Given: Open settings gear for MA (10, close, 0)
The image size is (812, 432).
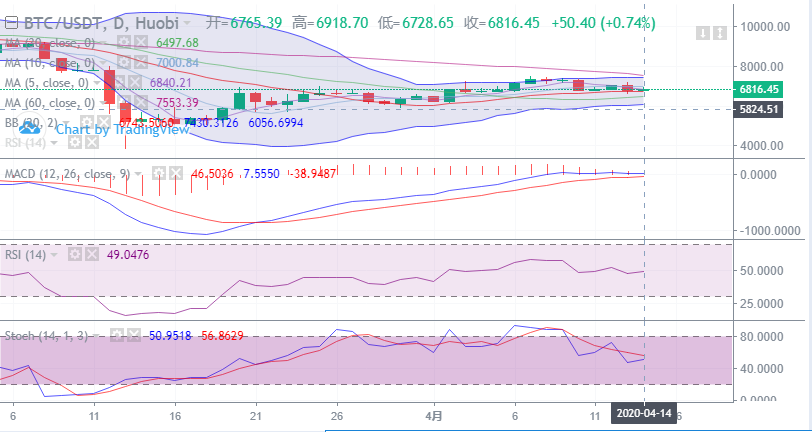Looking at the screenshot, I should pyautogui.click(x=123, y=63).
